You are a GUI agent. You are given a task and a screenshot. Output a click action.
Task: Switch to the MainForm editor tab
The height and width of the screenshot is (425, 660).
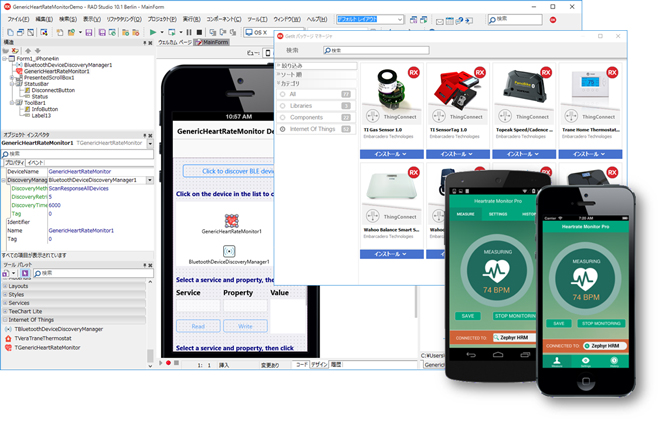click(212, 42)
